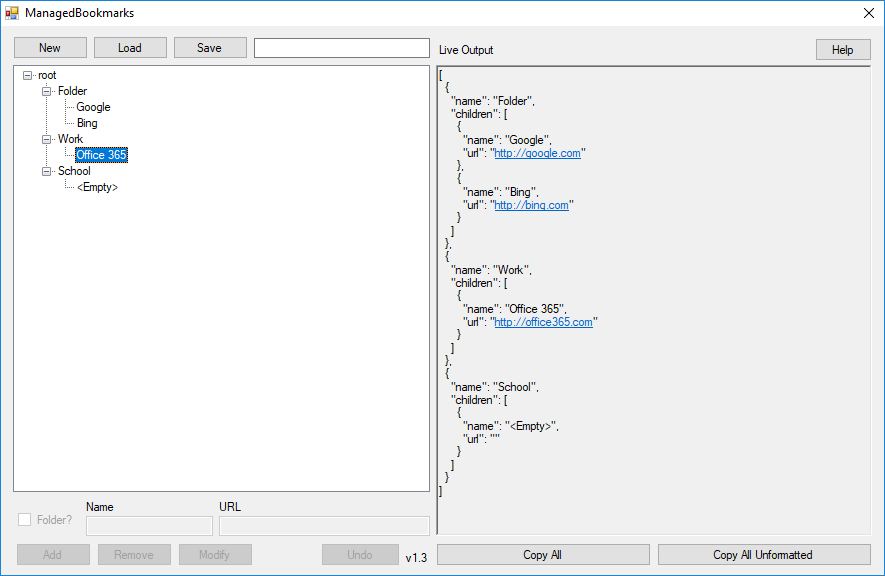
Task: Open the http://office365.com hyperlink
Action: coord(544,322)
